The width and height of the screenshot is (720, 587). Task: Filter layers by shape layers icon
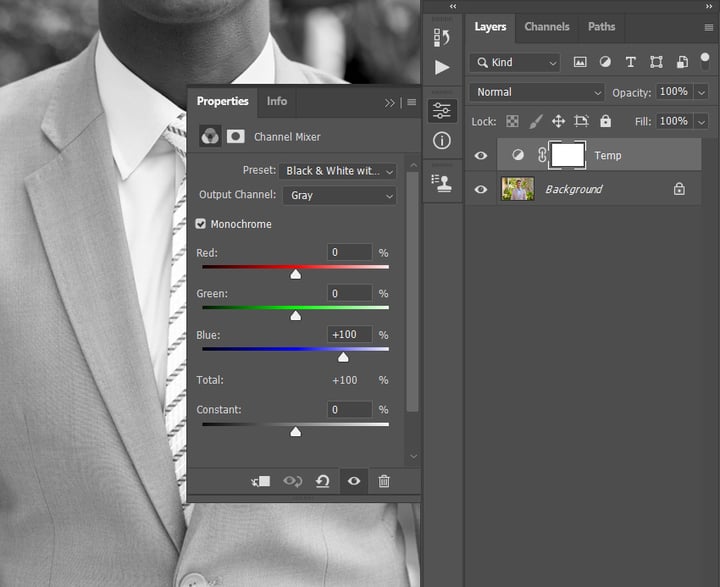[x=656, y=62]
